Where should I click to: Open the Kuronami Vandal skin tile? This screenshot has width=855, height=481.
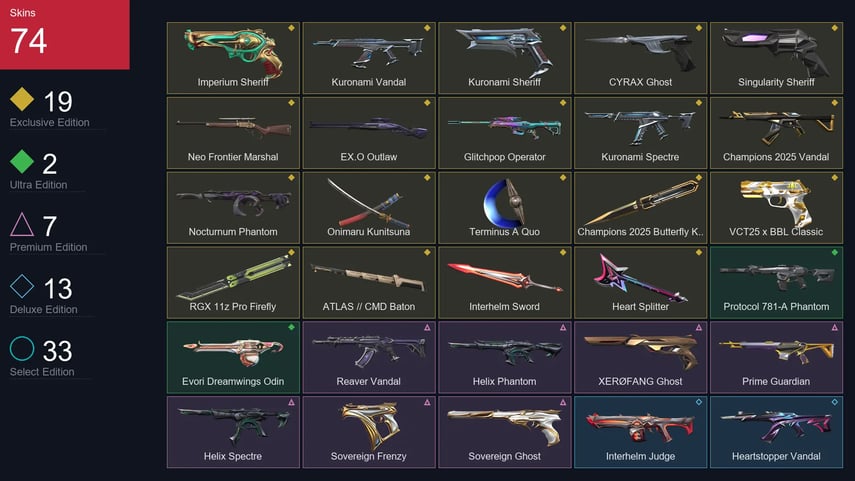coord(369,58)
